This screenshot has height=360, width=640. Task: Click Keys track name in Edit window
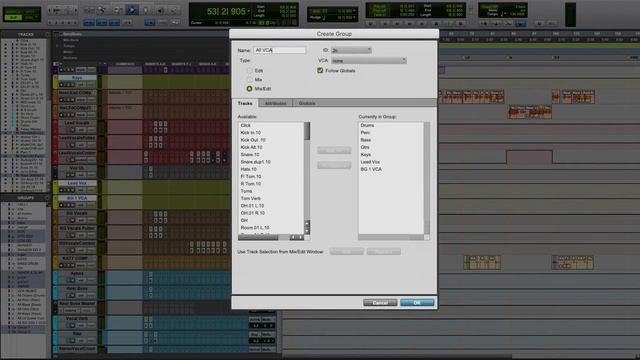coord(77,78)
